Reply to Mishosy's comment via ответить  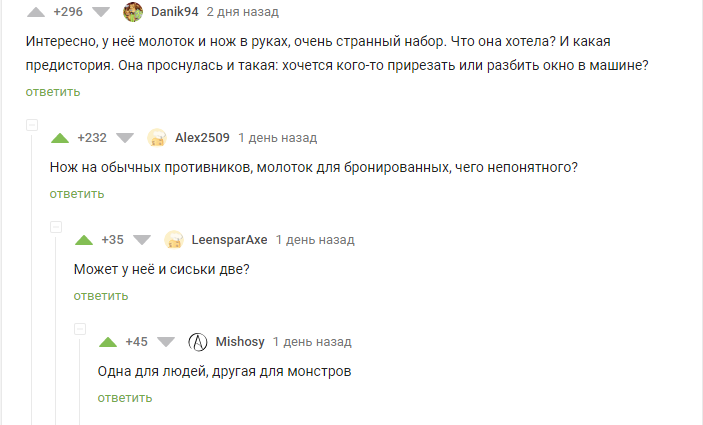125,398
